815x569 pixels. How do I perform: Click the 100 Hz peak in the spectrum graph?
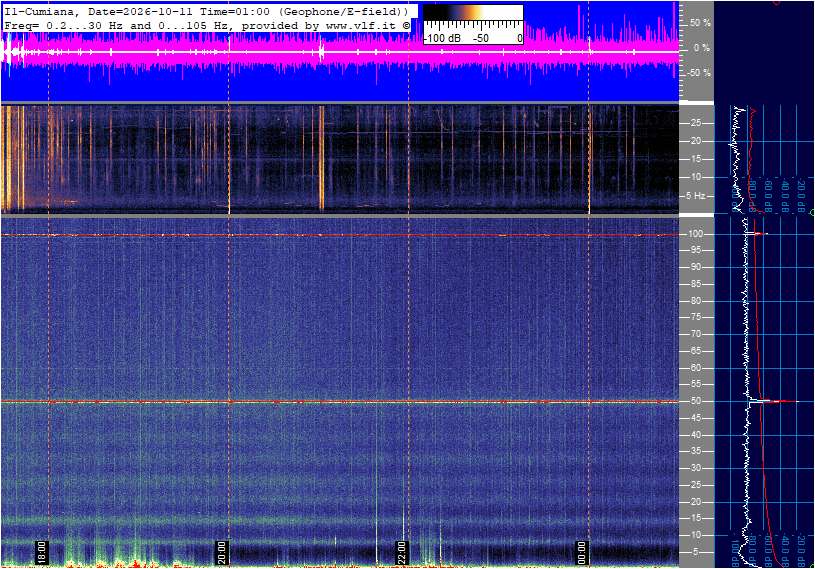[x=758, y=234]
